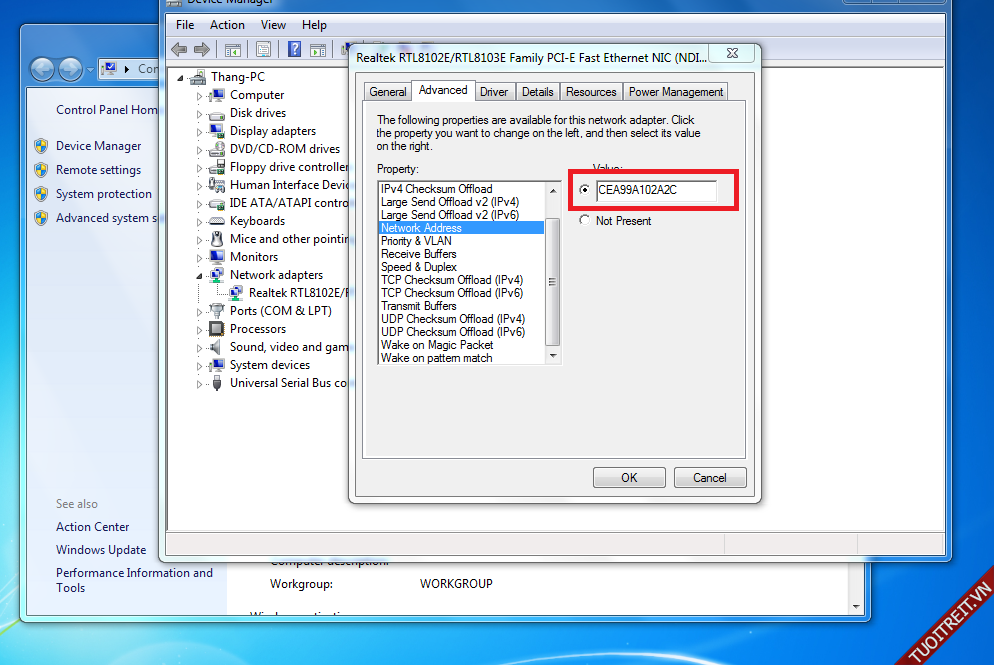The height and width of the screenshot is (665, 994).
Task: Click the Property list scrollbar up arrow
Action: 553,190
